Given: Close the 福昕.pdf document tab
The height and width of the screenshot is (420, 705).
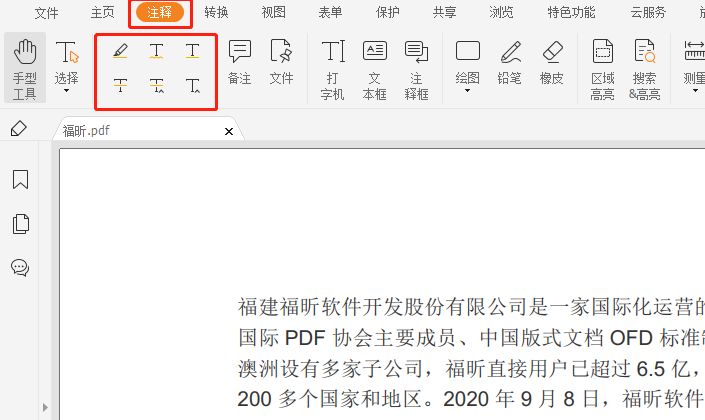Looking at the screenshot, I should tap(229, 131).
